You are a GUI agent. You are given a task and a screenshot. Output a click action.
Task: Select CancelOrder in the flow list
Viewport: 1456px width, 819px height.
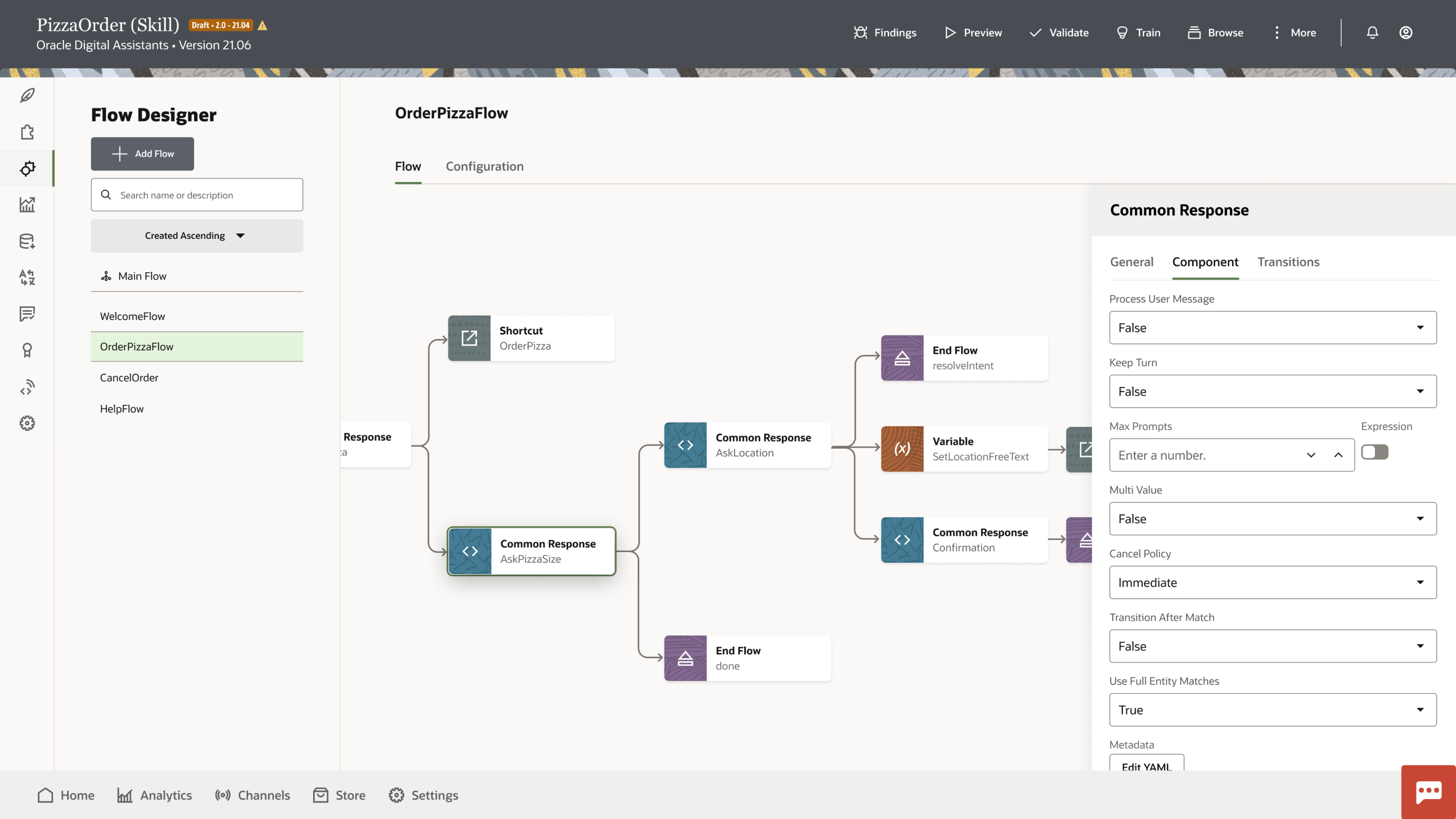[x=197, y=378]
